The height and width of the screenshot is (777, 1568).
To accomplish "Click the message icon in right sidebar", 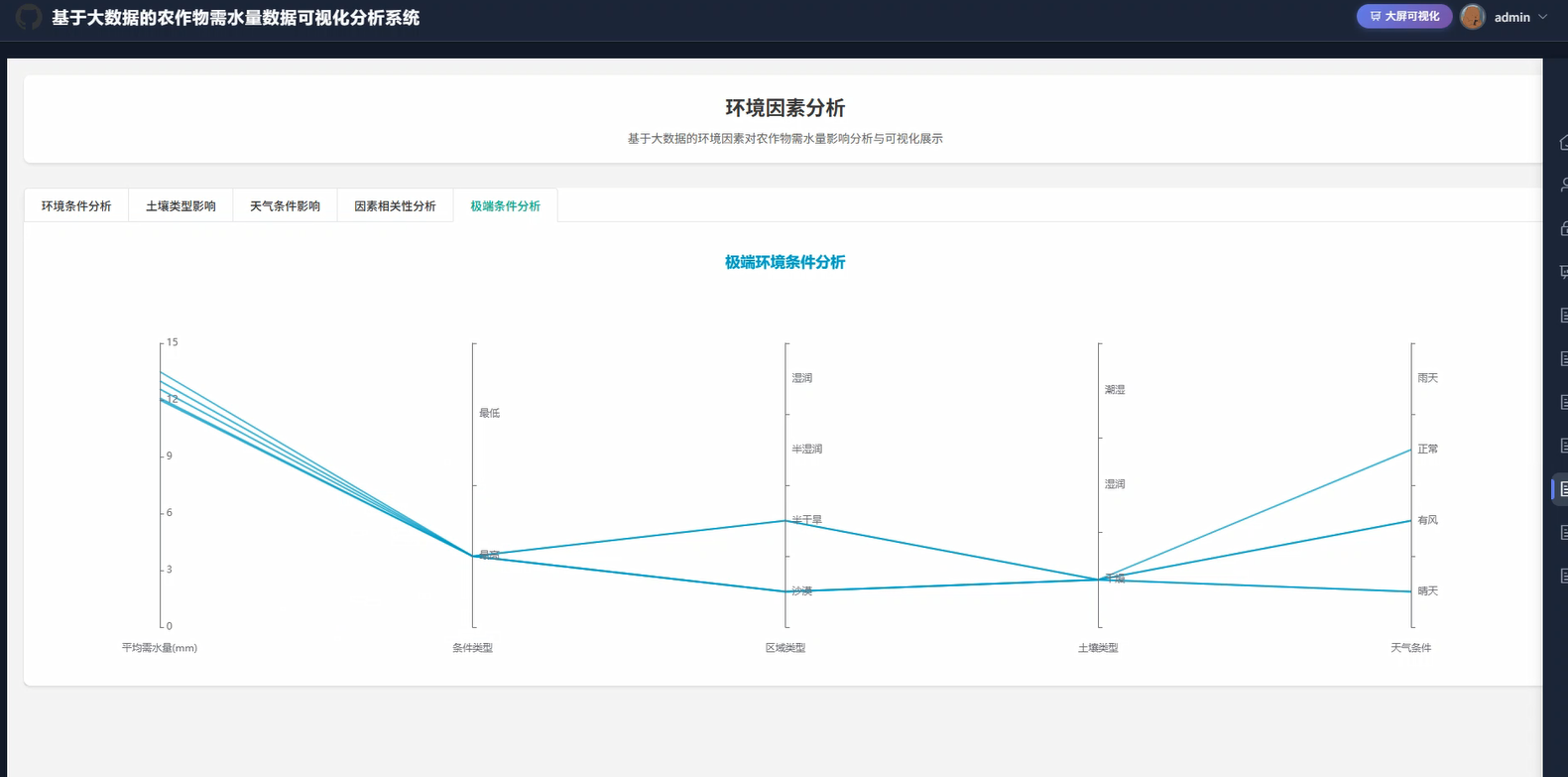I will [1564, 272].
